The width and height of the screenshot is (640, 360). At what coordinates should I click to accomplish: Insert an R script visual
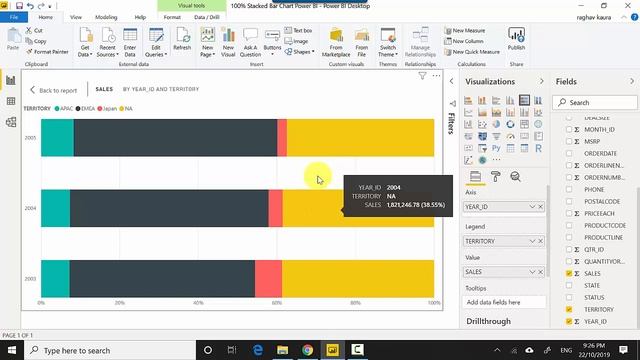pos(538,148)
